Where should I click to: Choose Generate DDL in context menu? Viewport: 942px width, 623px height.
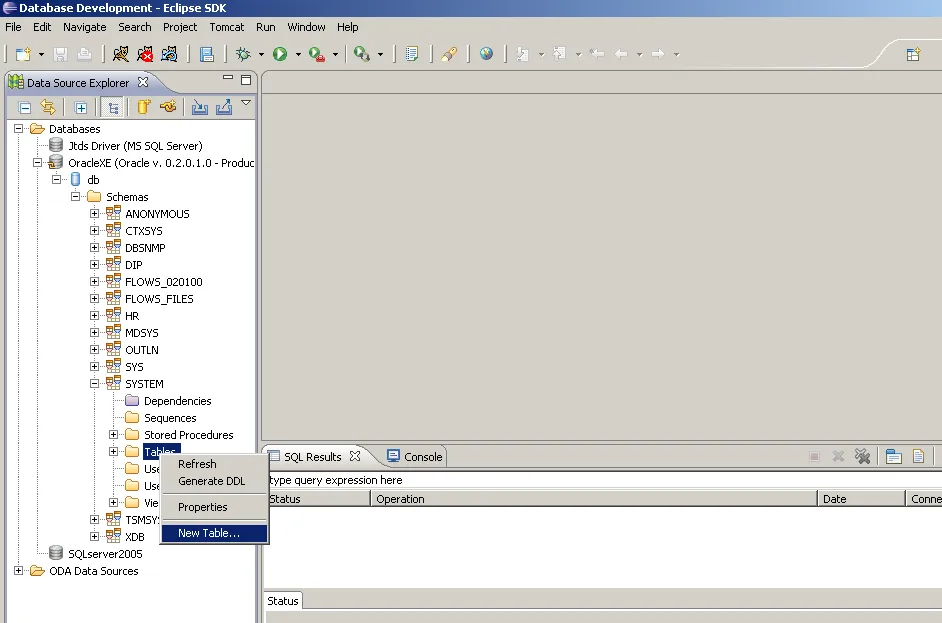(x=211, y=481)
